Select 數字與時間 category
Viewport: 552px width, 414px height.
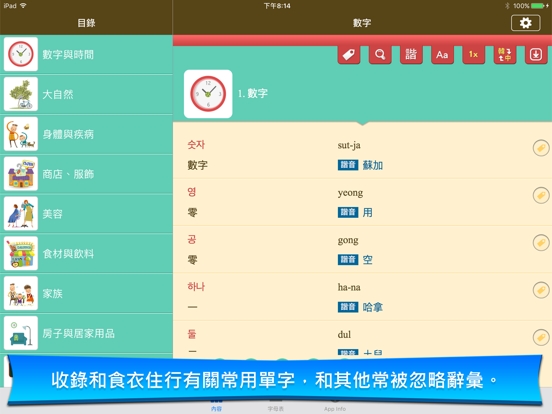86,55
